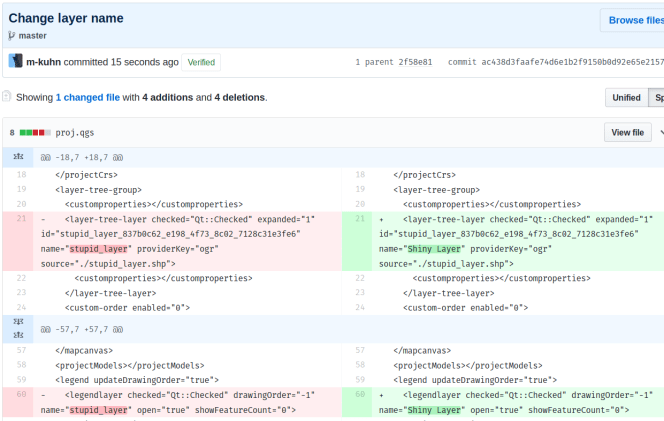
Task: Click the file icon beside Showing
Action: pos(6,97)
